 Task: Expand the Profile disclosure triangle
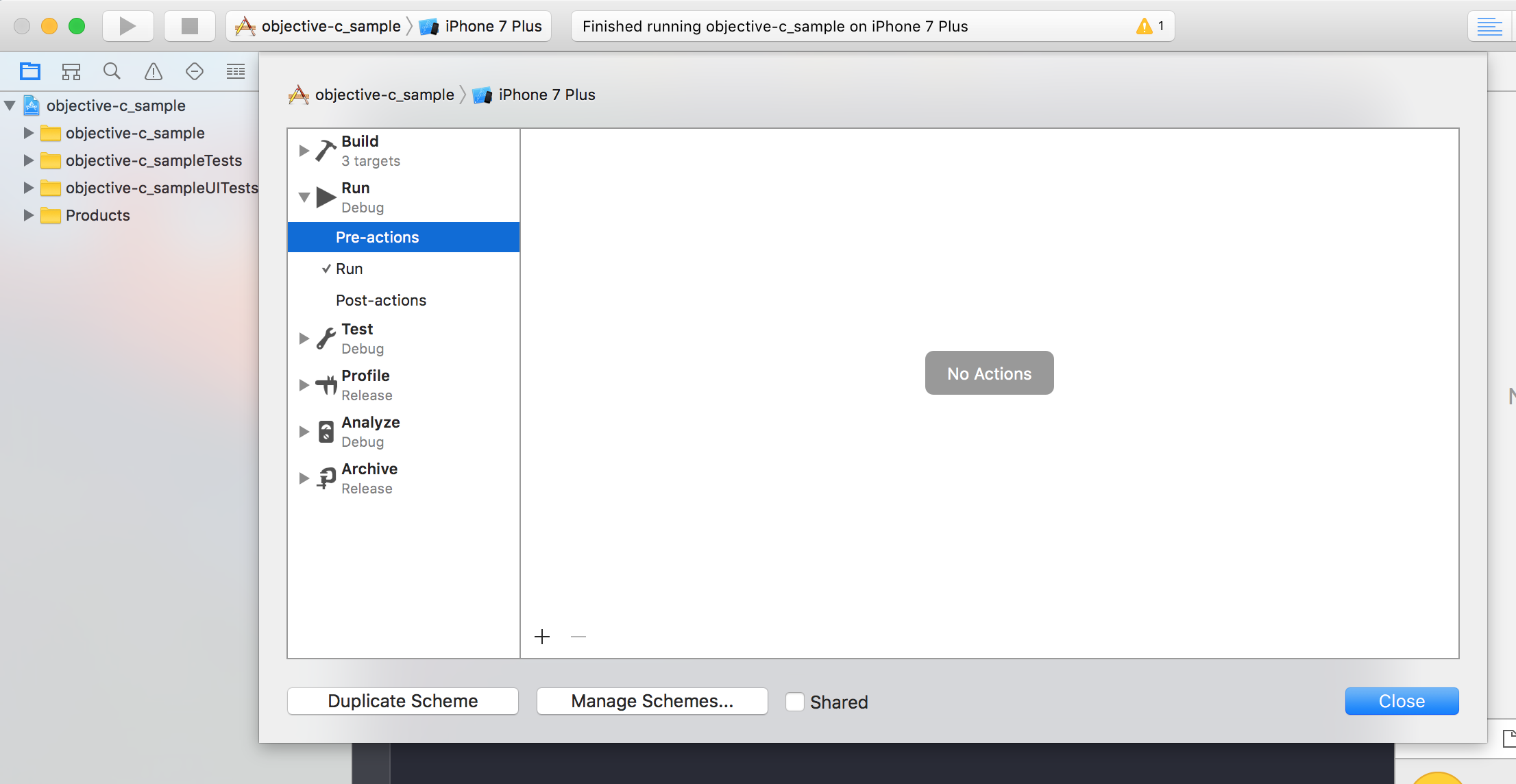(304, 385)
